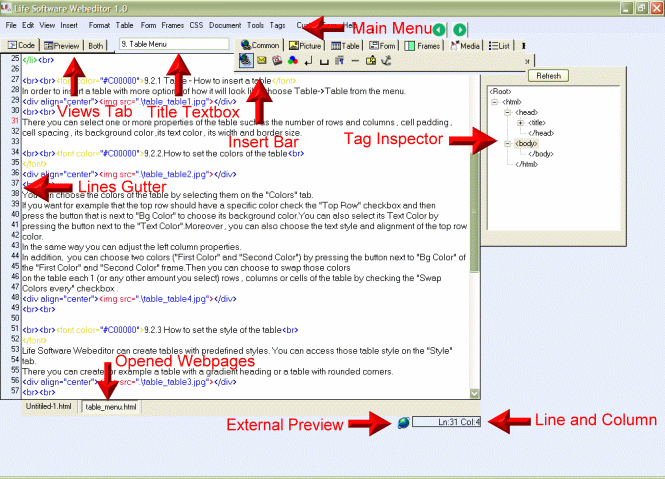Screen dimensions: 665x479
Task: Click the green forward navigation arrow
Action: [459, 30]
